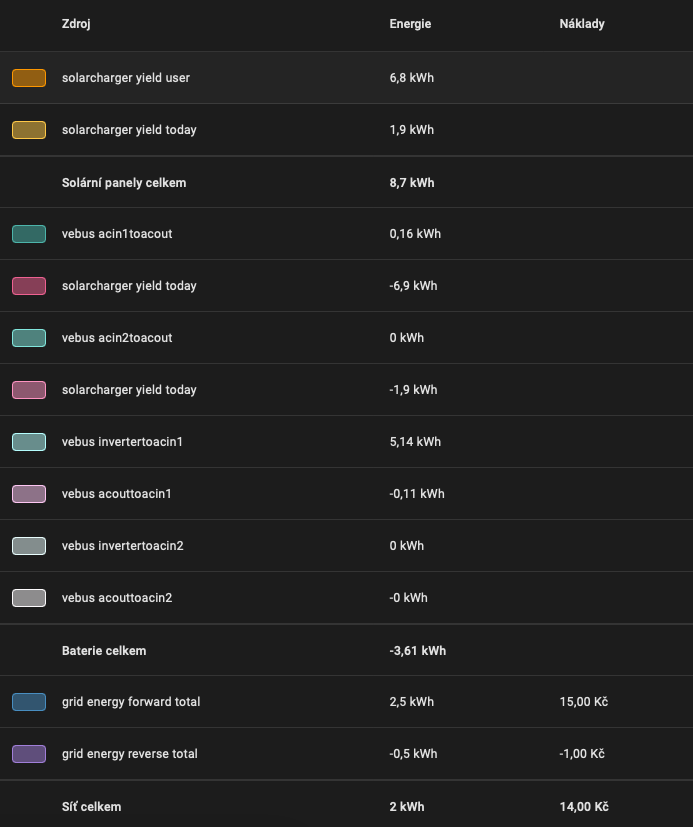The image size is (693, 827).
Task: Select the blue swatch for grid energy forward total
Action: click(x=29, y=702)
